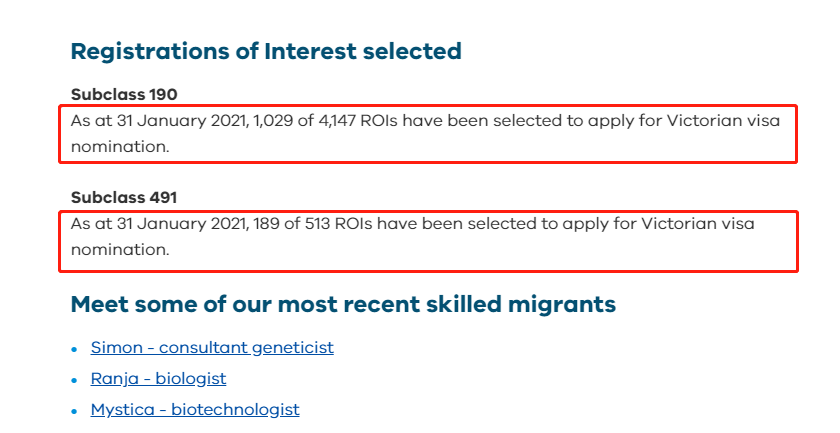Click the Meet some of our most recent skilled migrants heading
The image size is (840, 433).
tap(343, 304)
